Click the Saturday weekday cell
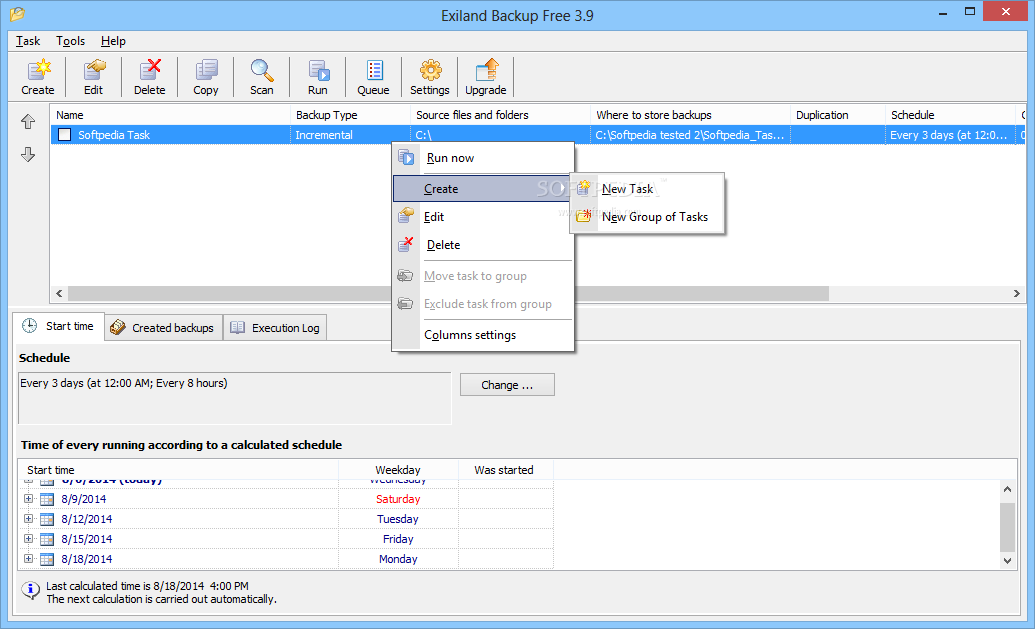Image resolution: width=1035 pixels, height=629 pixels. (398, 500)
